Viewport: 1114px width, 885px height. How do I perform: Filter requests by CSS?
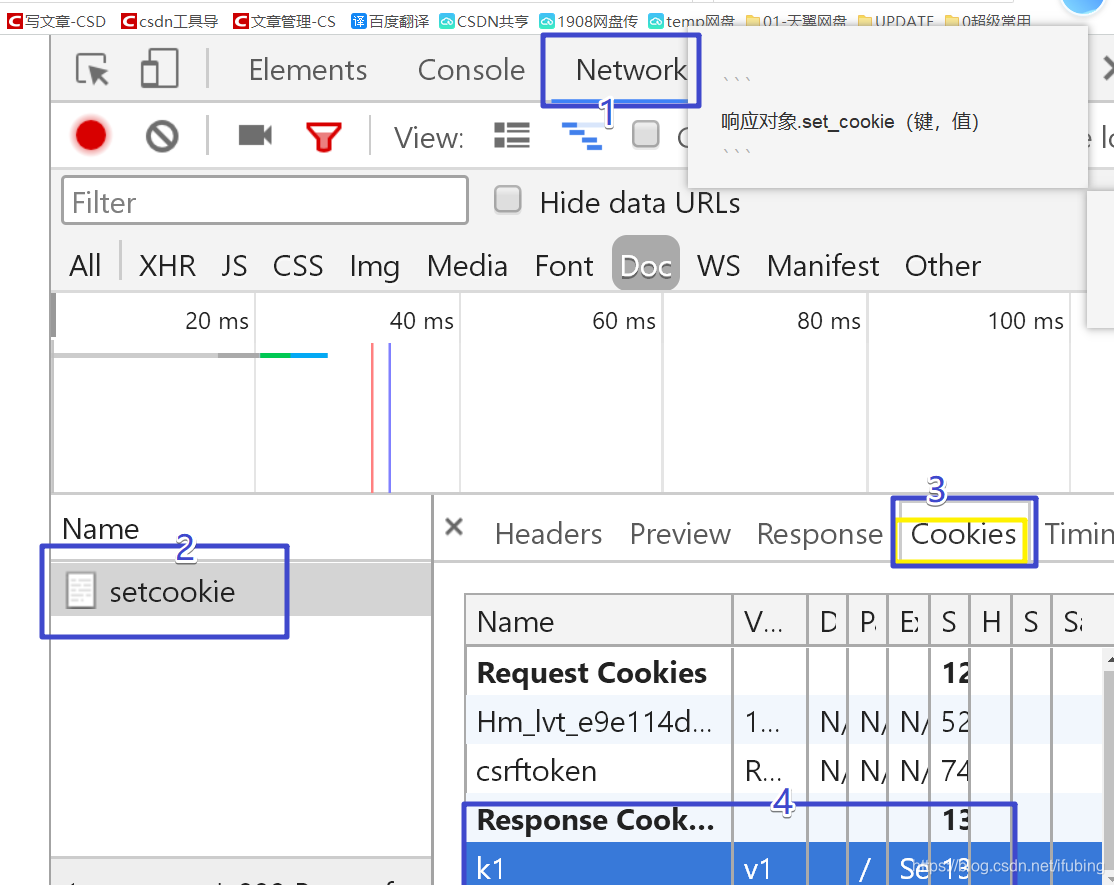(x=298, y=266)
